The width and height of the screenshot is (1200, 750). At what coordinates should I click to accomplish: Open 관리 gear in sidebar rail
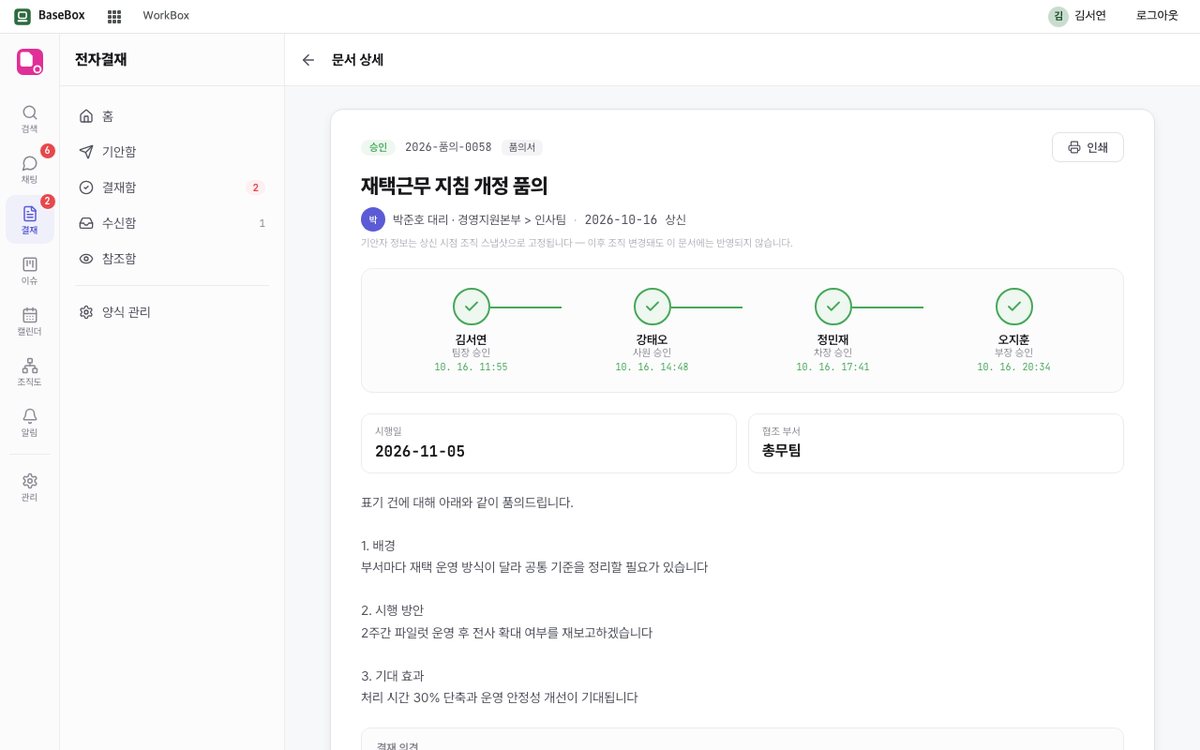(30, 488)
